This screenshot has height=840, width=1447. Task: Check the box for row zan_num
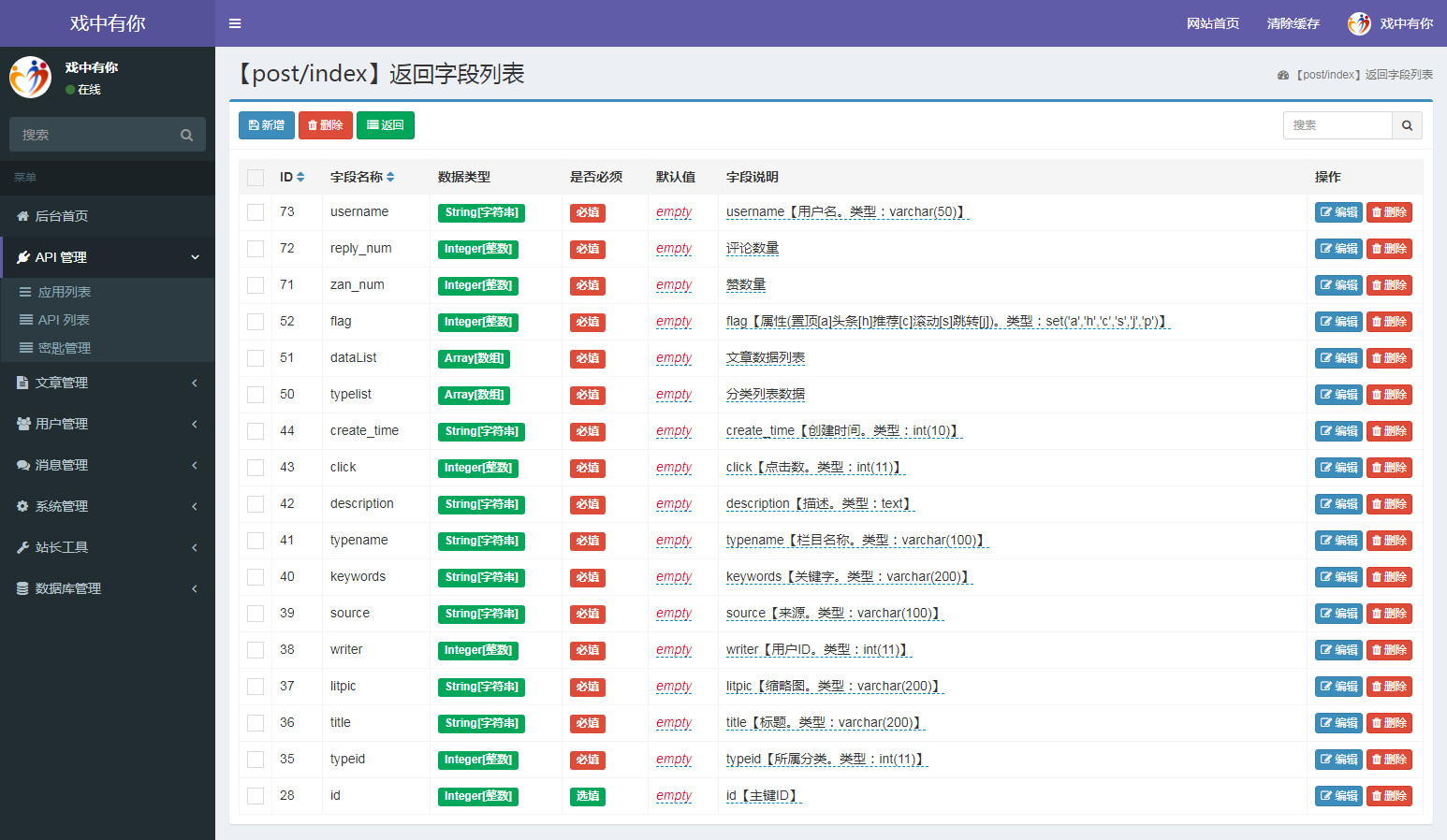click(x=256, y=285)
